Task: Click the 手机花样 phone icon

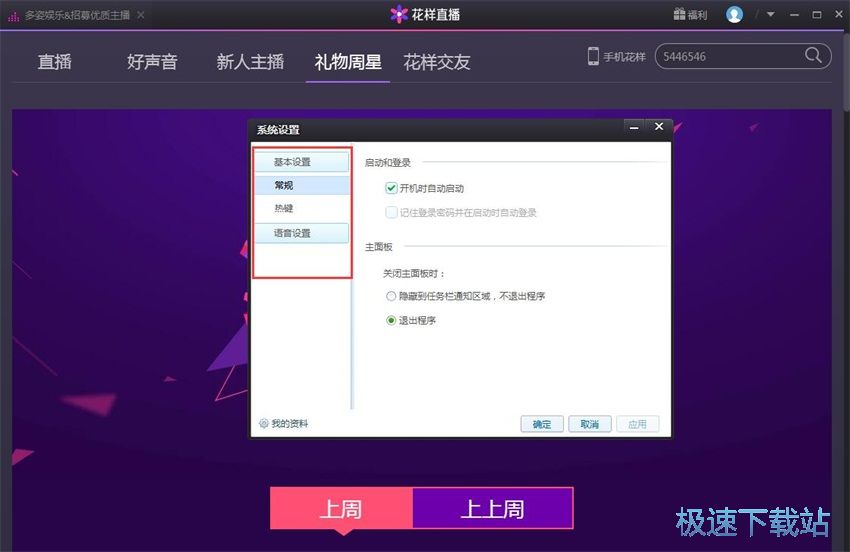Action: coord(593,56)
